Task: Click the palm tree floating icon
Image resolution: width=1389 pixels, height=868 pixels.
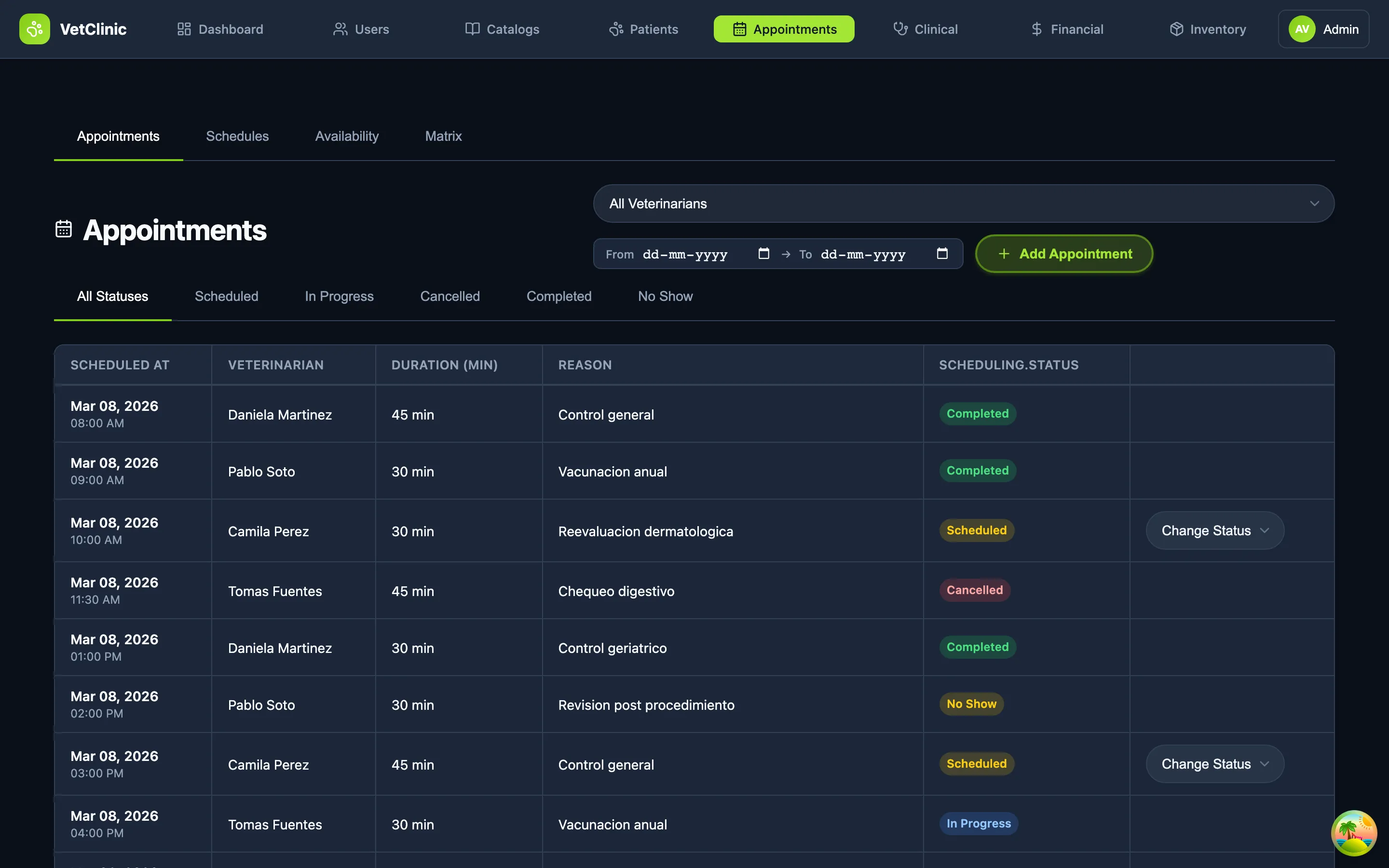Action: [1353, 832]
